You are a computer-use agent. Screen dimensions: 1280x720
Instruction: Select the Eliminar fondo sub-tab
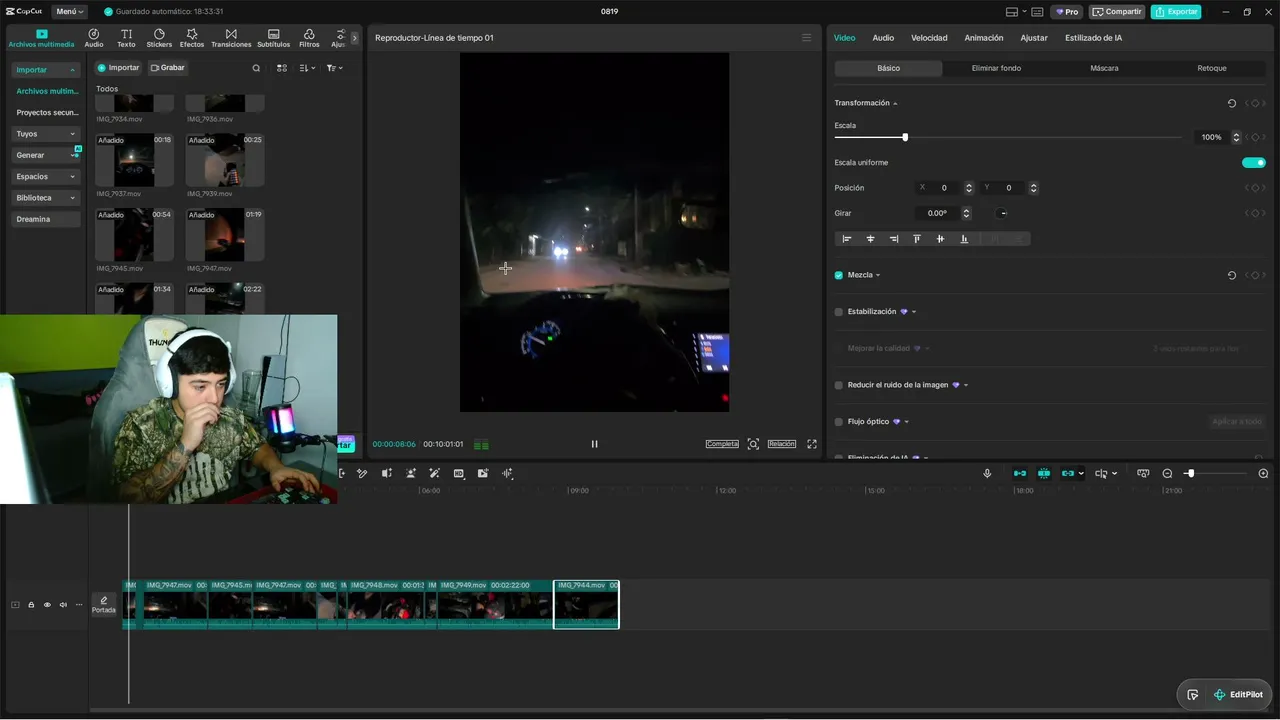(996, 68)
